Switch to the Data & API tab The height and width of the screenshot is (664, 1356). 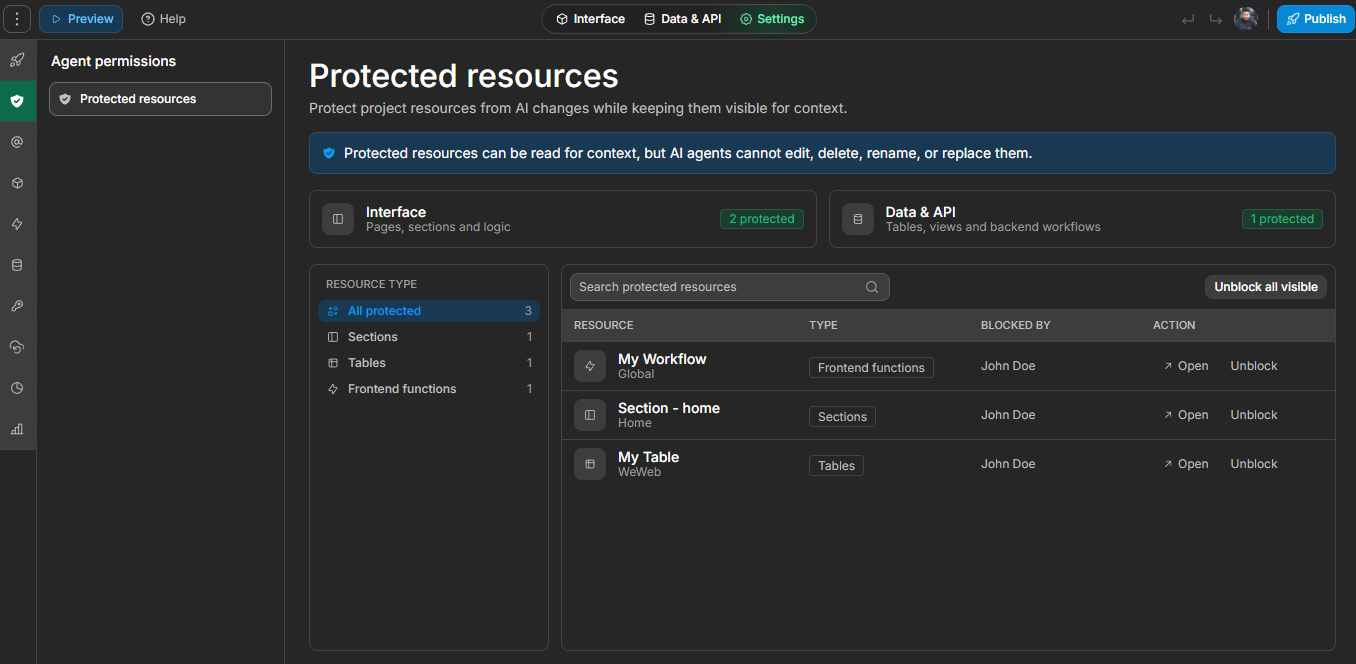click(682, 19)
